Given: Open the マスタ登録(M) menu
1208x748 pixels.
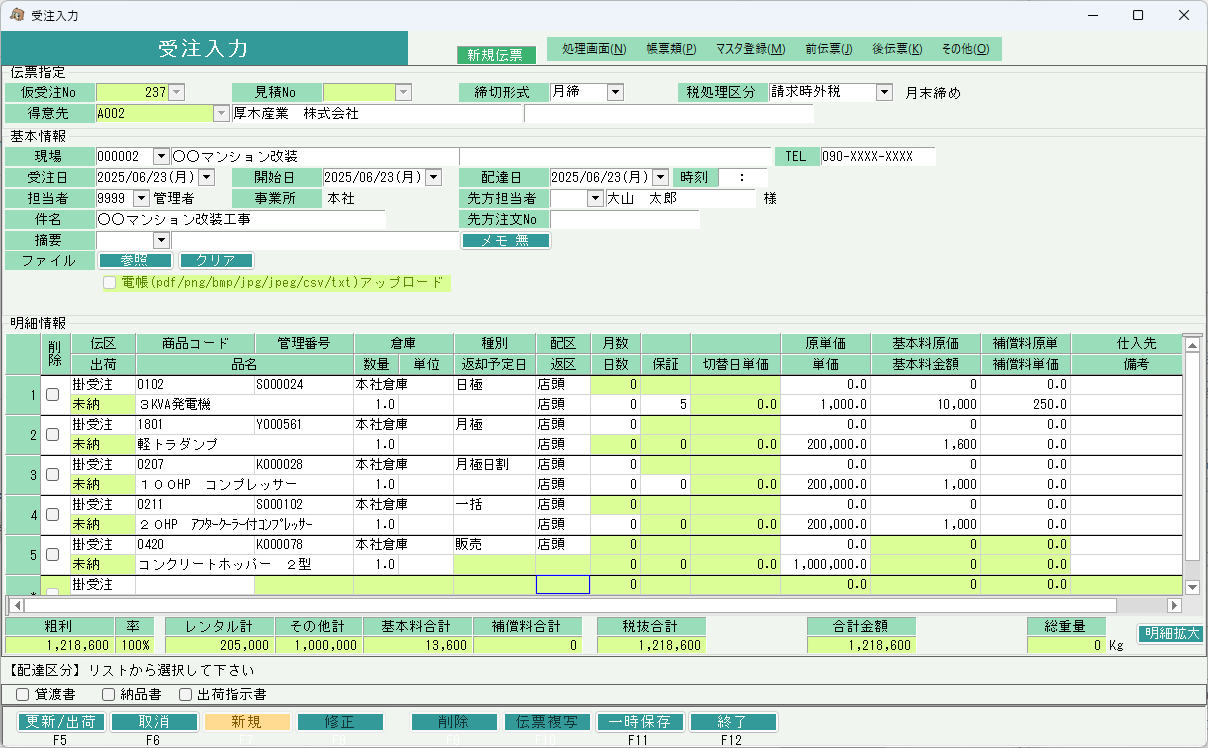Looking at the screenshot, I should [750, 49].
